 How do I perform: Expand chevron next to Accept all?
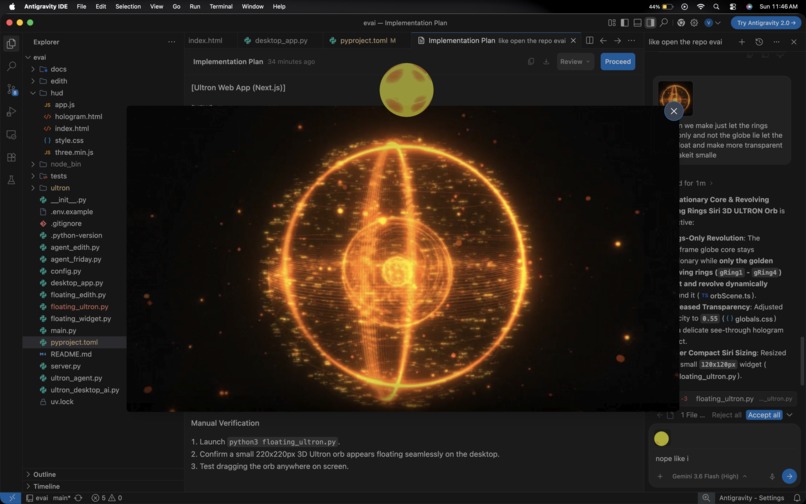[790, 415]
